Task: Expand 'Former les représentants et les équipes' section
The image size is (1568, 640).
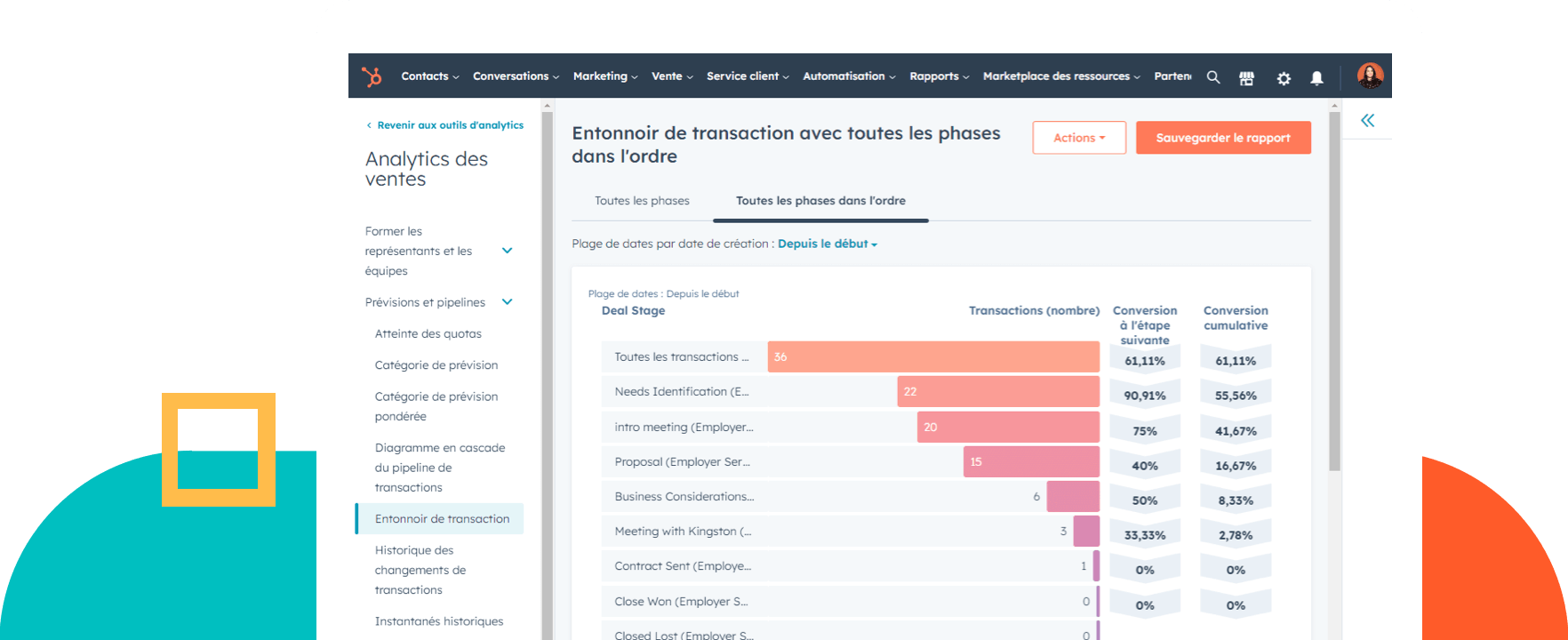Action: click(x=507, y=251)
